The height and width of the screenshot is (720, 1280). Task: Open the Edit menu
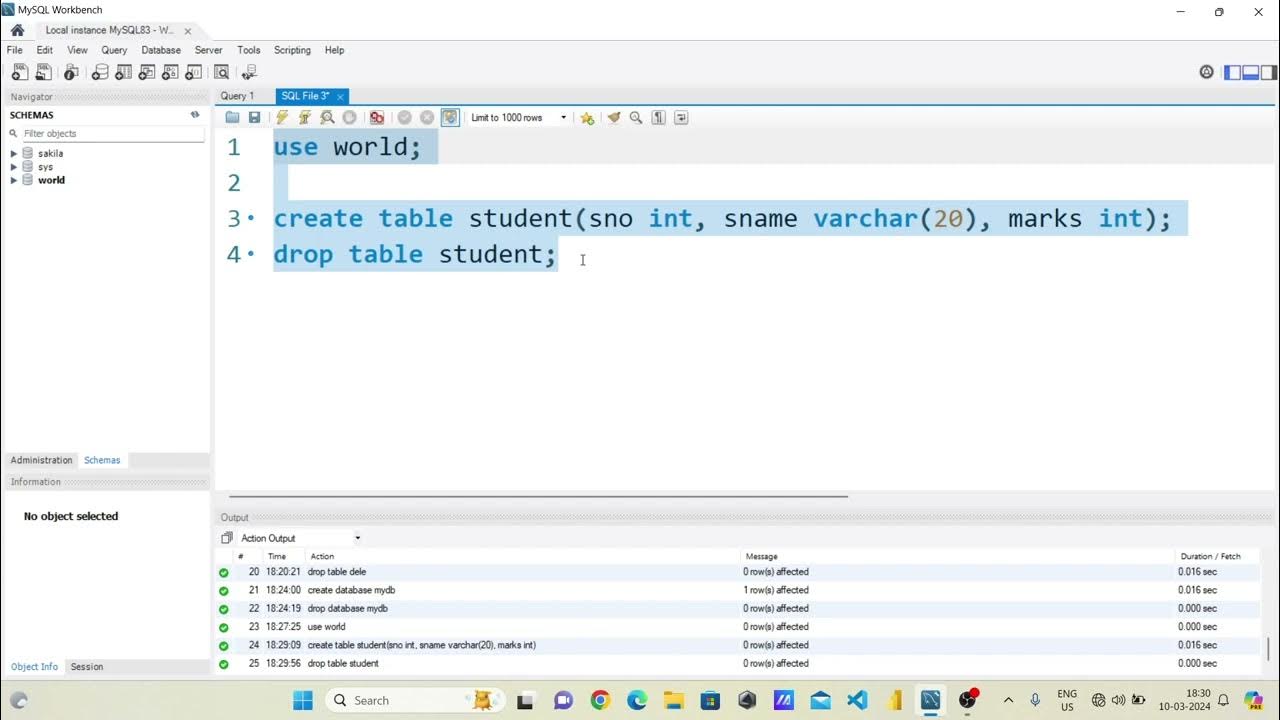pos(45,50)
